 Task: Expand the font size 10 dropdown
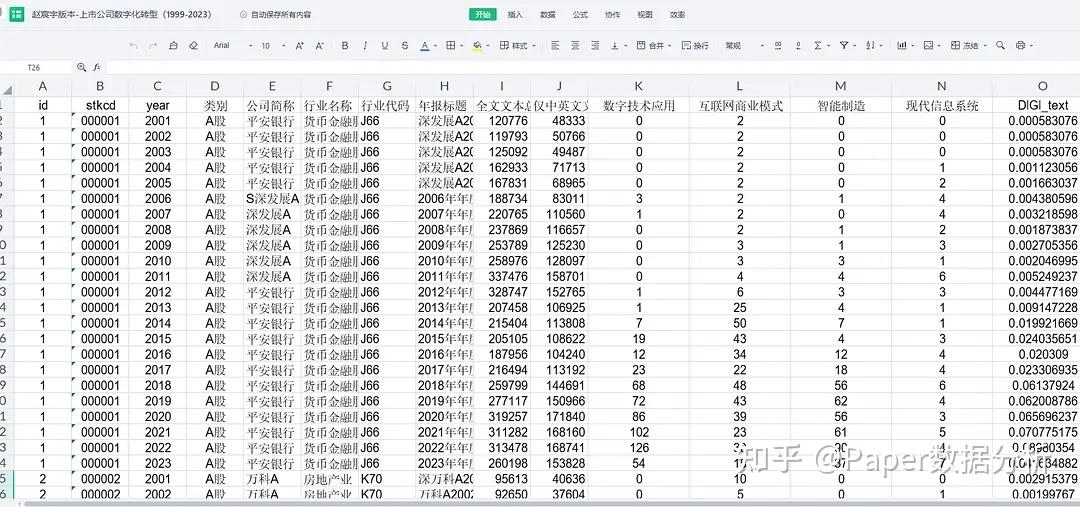273,45
